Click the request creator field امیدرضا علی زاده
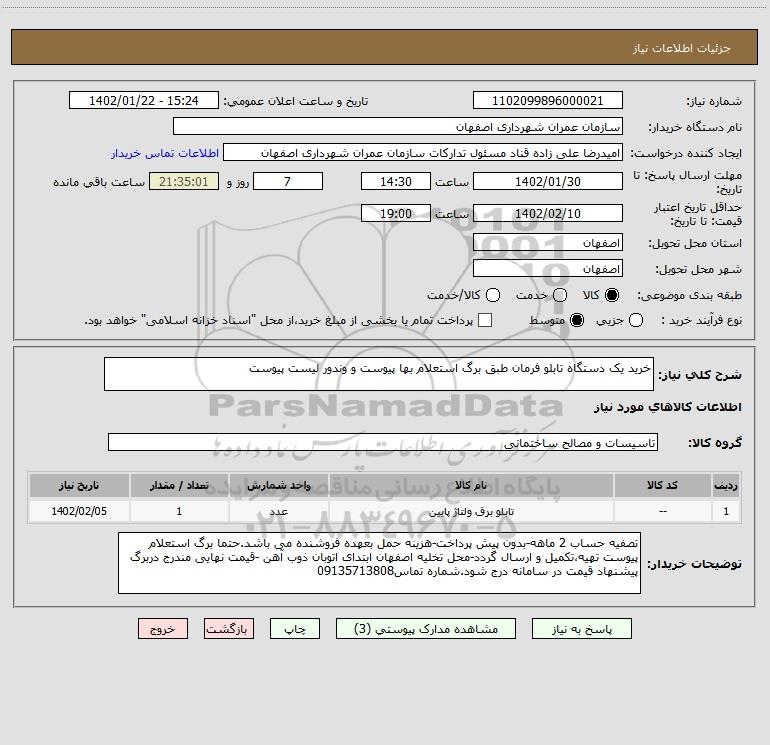770x745 pixels. coord(423,153)
